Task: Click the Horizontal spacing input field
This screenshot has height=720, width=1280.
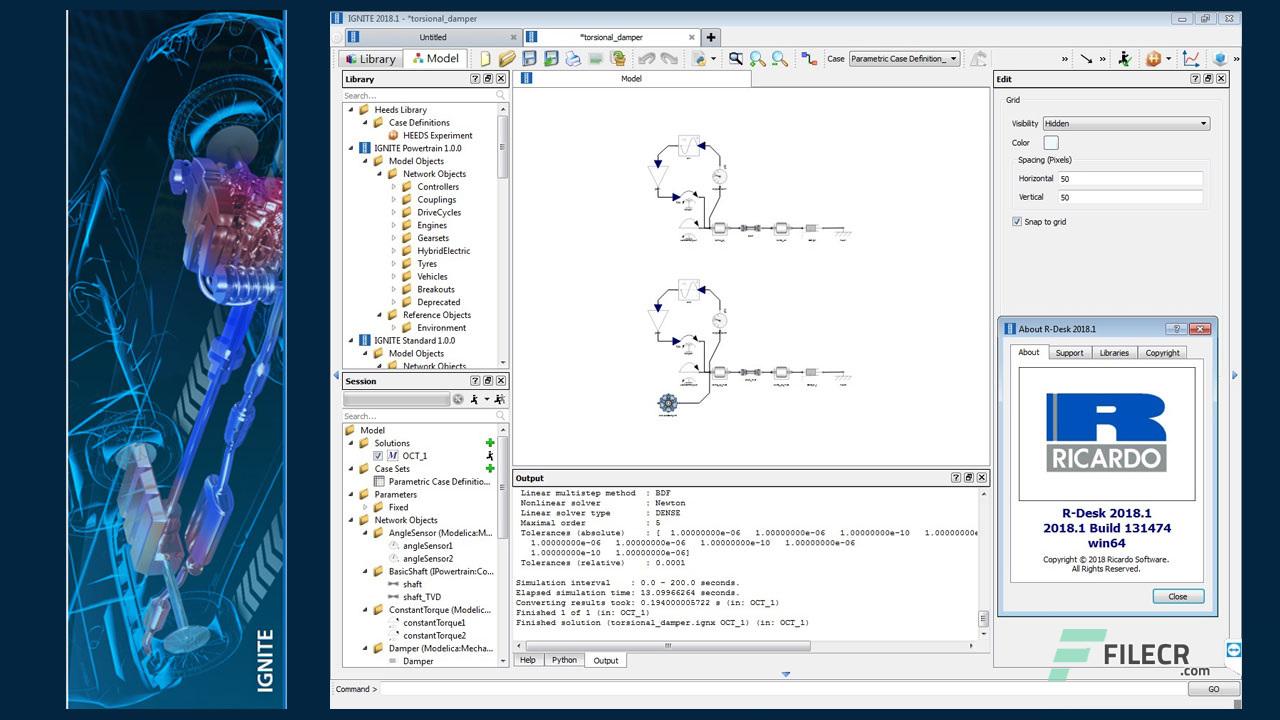Action: (x=1130, y=179)
